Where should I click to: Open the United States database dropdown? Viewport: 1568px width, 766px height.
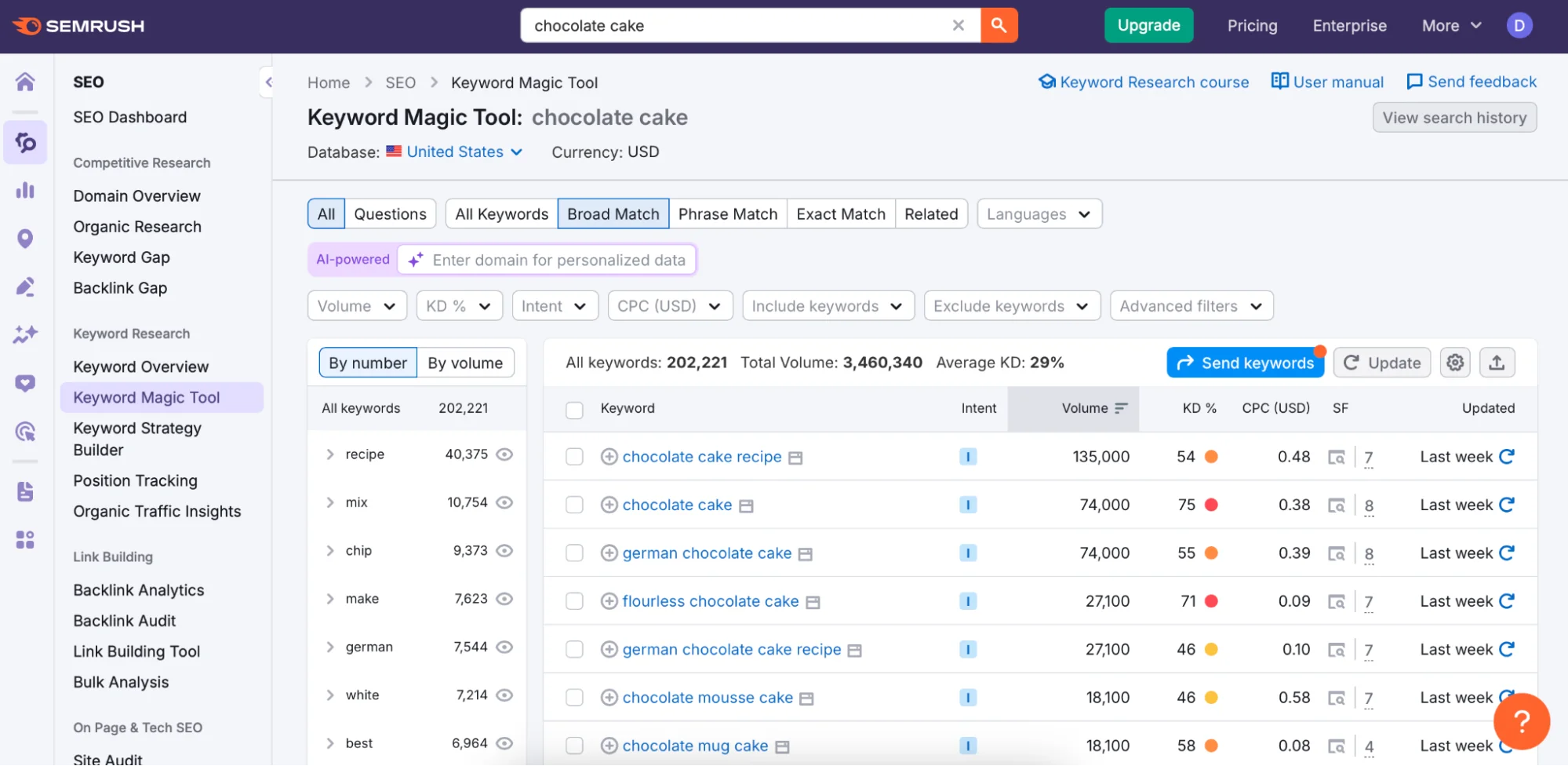point(455,151)
